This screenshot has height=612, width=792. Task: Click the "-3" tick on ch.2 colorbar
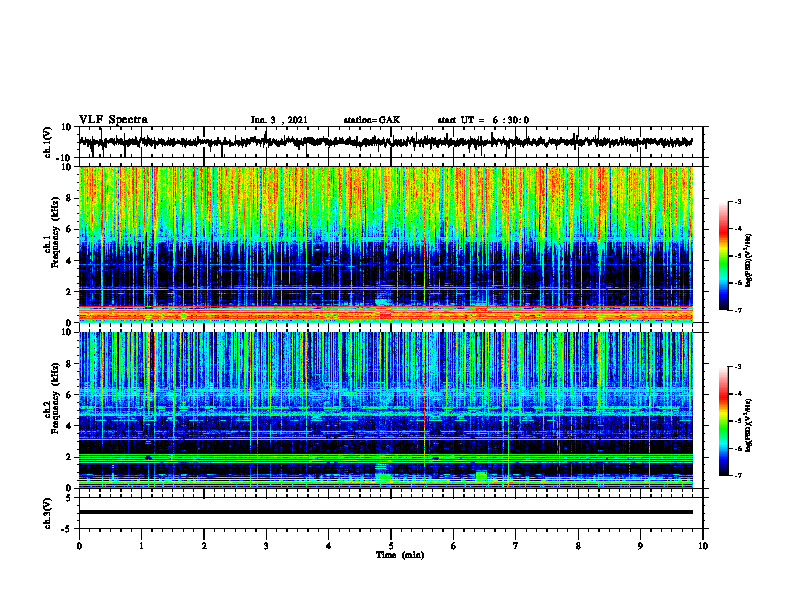click(737, 367)
